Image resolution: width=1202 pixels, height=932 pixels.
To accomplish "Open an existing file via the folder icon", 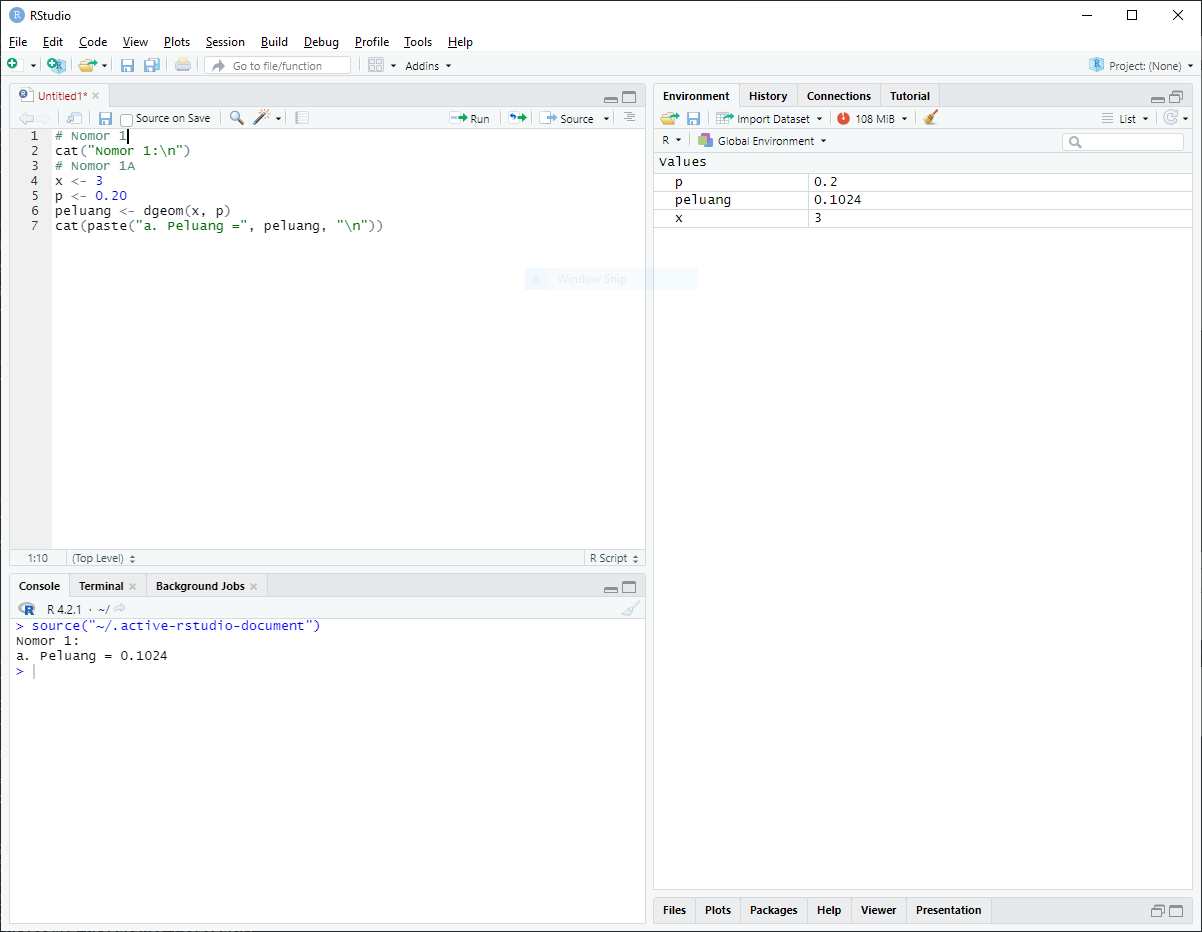I will pos(87,65).
